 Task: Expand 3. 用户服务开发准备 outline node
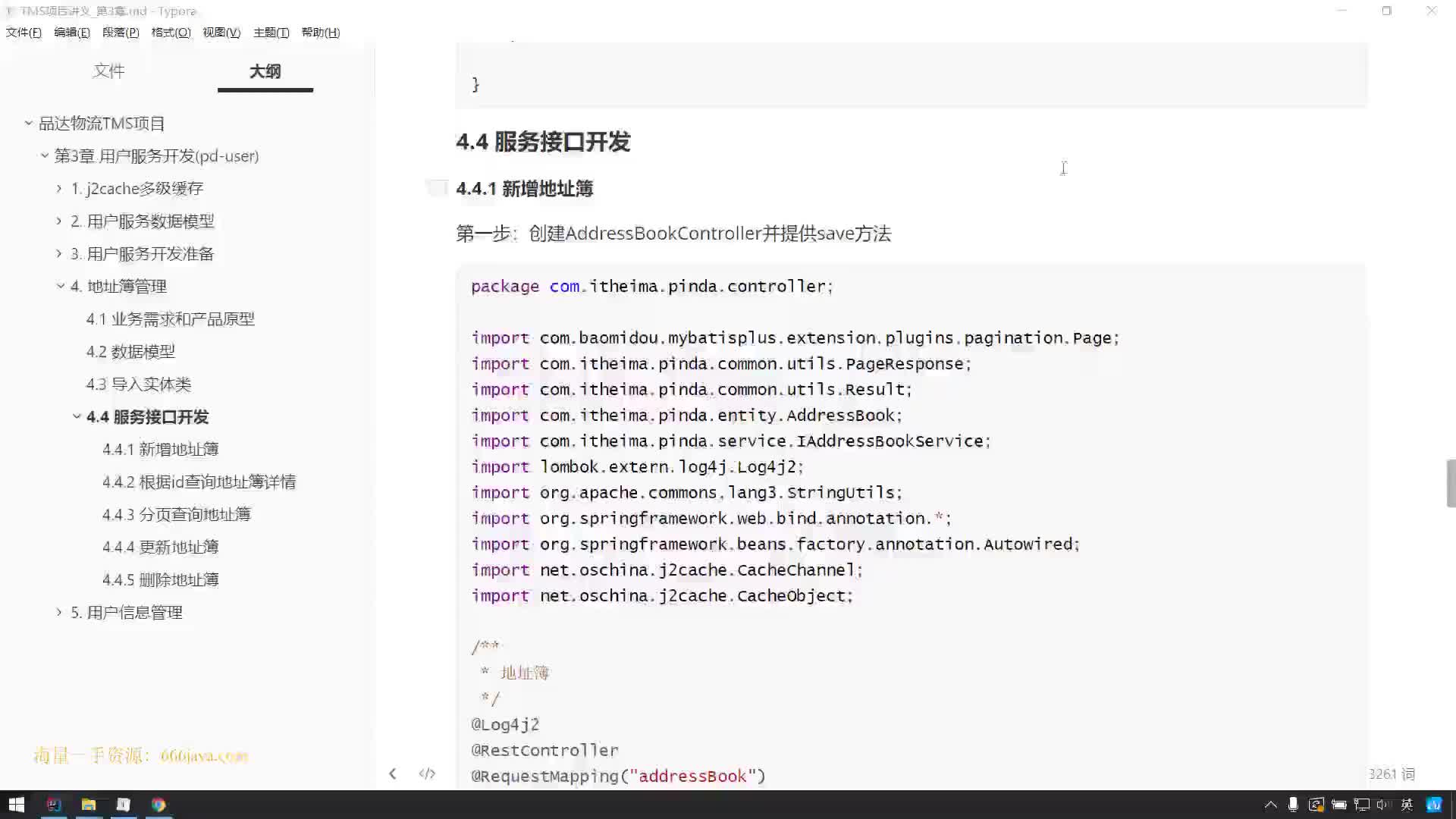[x=59, y=253]
